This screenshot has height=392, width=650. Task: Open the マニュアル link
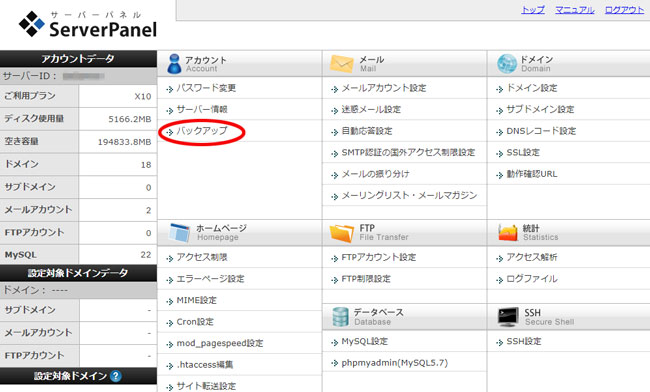click(x=575, y=10)
